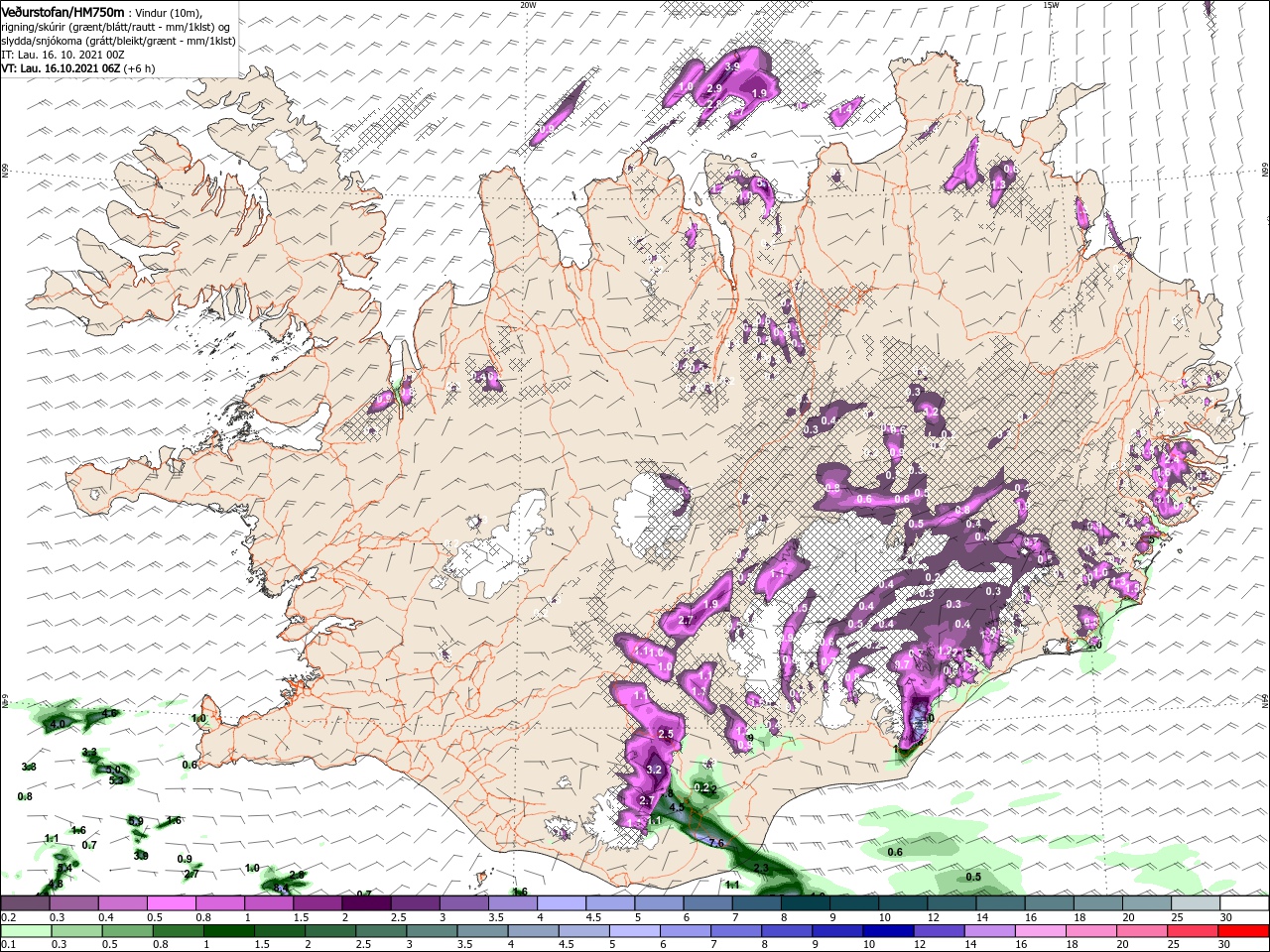
Task: Pick lower legend palest green swatch at 0.1
Action: (26, 932)
